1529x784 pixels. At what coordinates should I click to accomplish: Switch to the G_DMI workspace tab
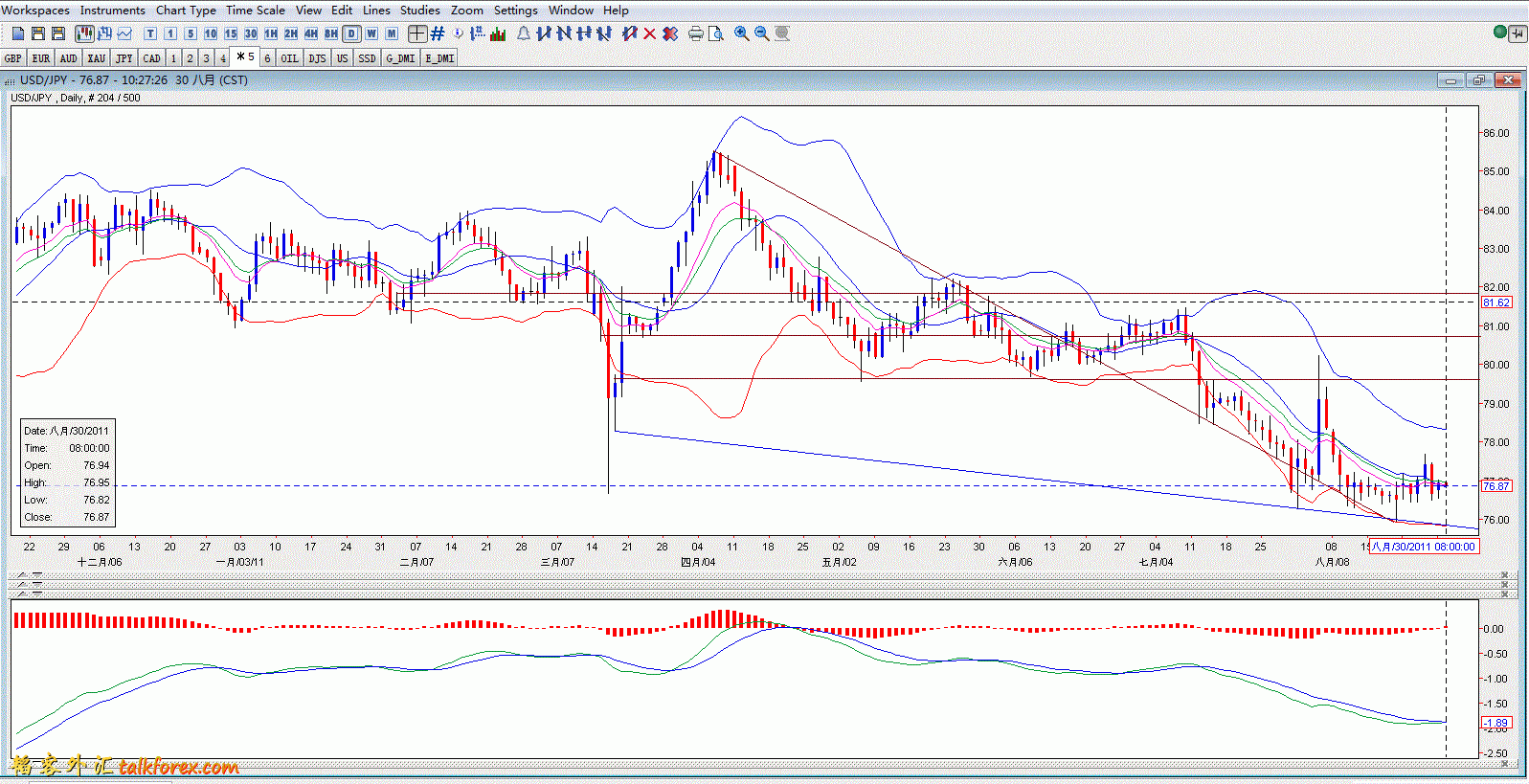coord(400,58)
